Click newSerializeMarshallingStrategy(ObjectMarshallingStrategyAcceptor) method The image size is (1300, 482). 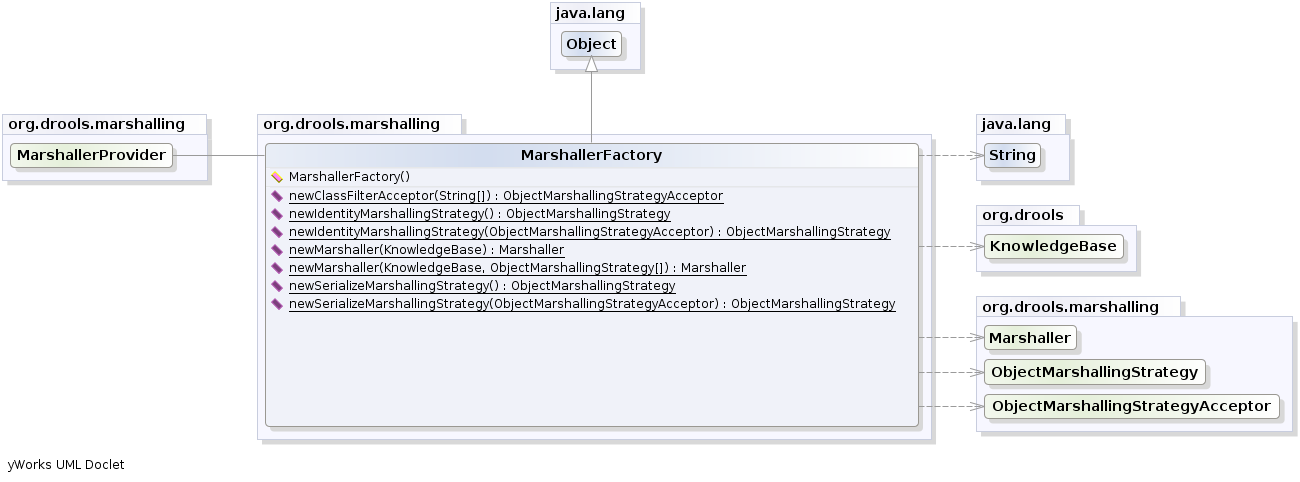tap(591, 304)
